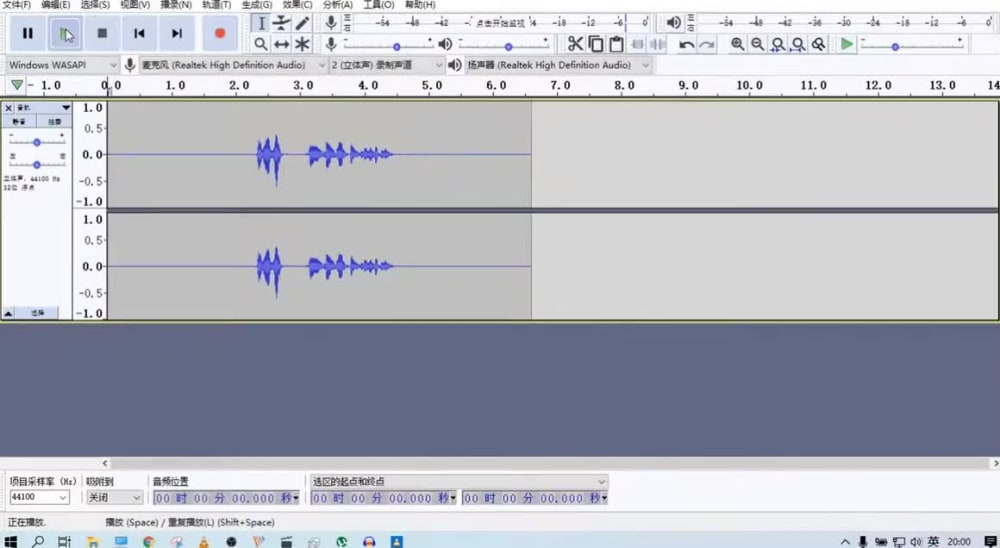Open Windows taskbar search
Image resolution: width=1000 pixels, height=548 pixels.
[38, 542]
